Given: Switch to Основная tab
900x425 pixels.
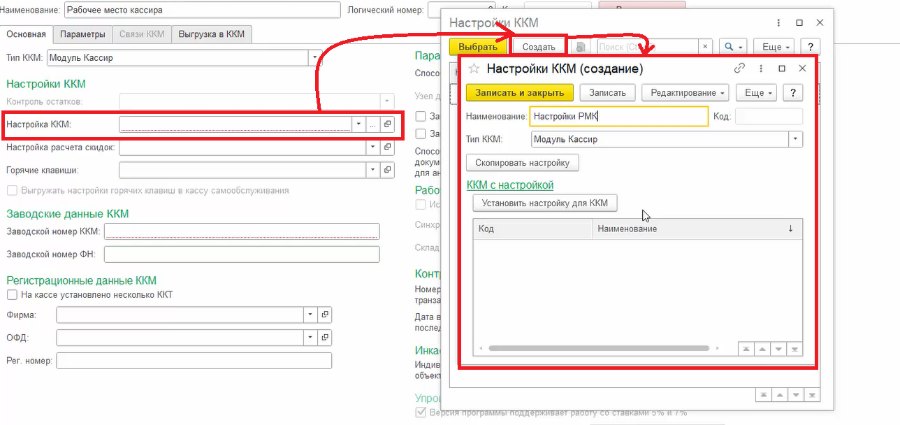Looking at the screenshot, I should click(x=26, y=34).
